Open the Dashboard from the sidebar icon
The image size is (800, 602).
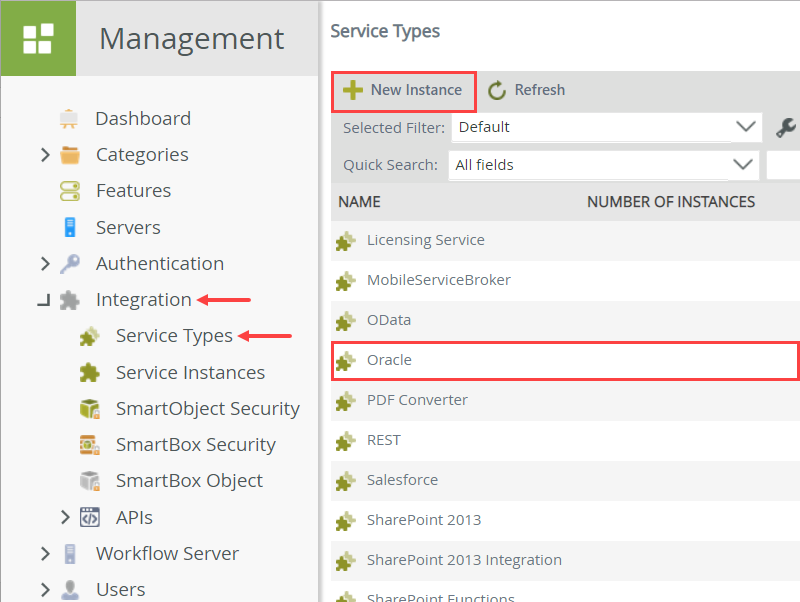(x=67, y=118)
